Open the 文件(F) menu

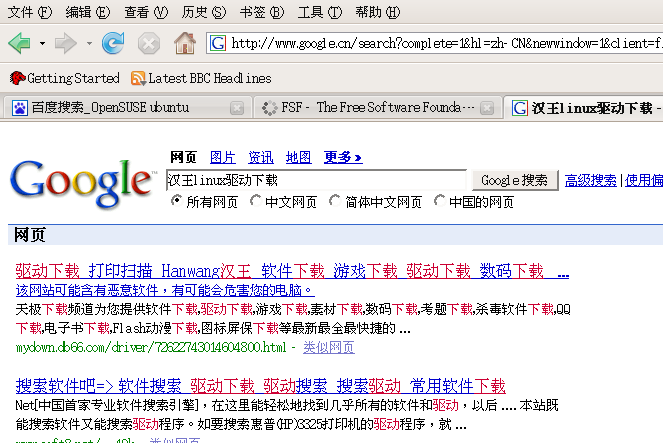pyautogui.click(x=30, y=12)
